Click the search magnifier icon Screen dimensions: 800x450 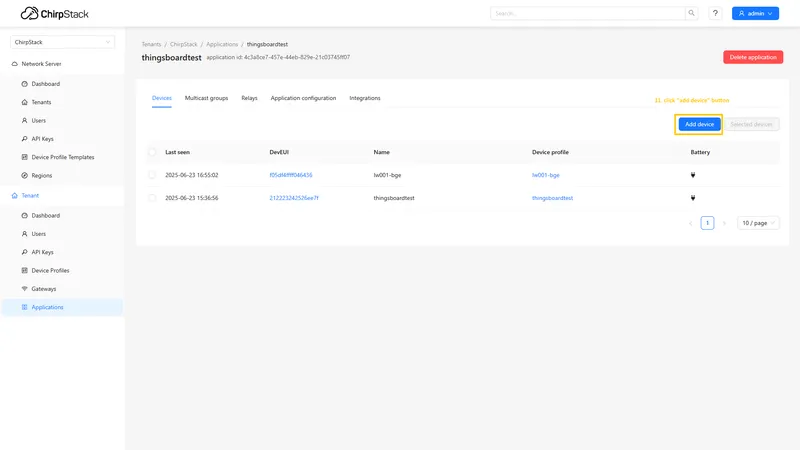[x=691, y=13]
